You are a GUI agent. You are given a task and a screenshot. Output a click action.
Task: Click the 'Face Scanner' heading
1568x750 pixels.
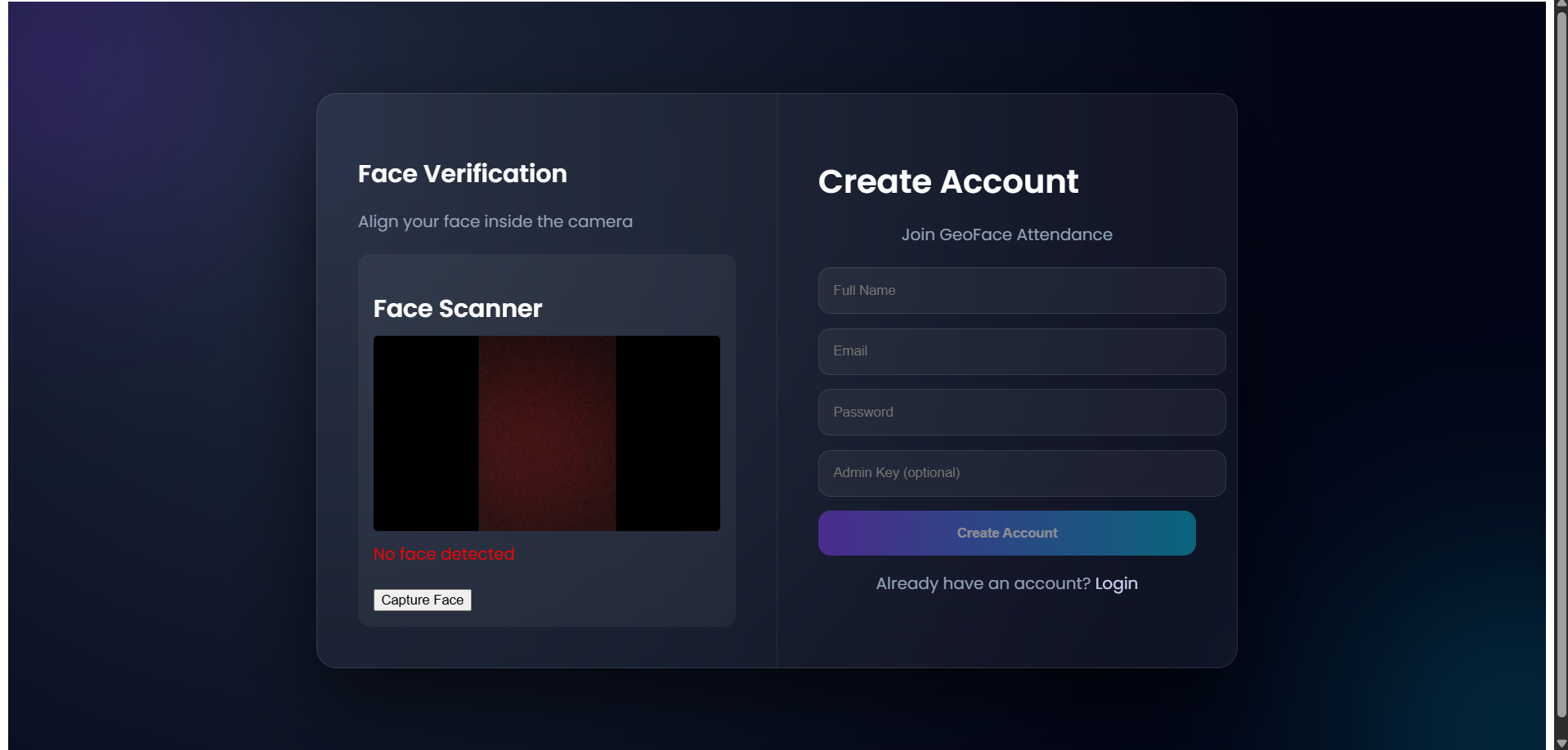coord(457,308)
